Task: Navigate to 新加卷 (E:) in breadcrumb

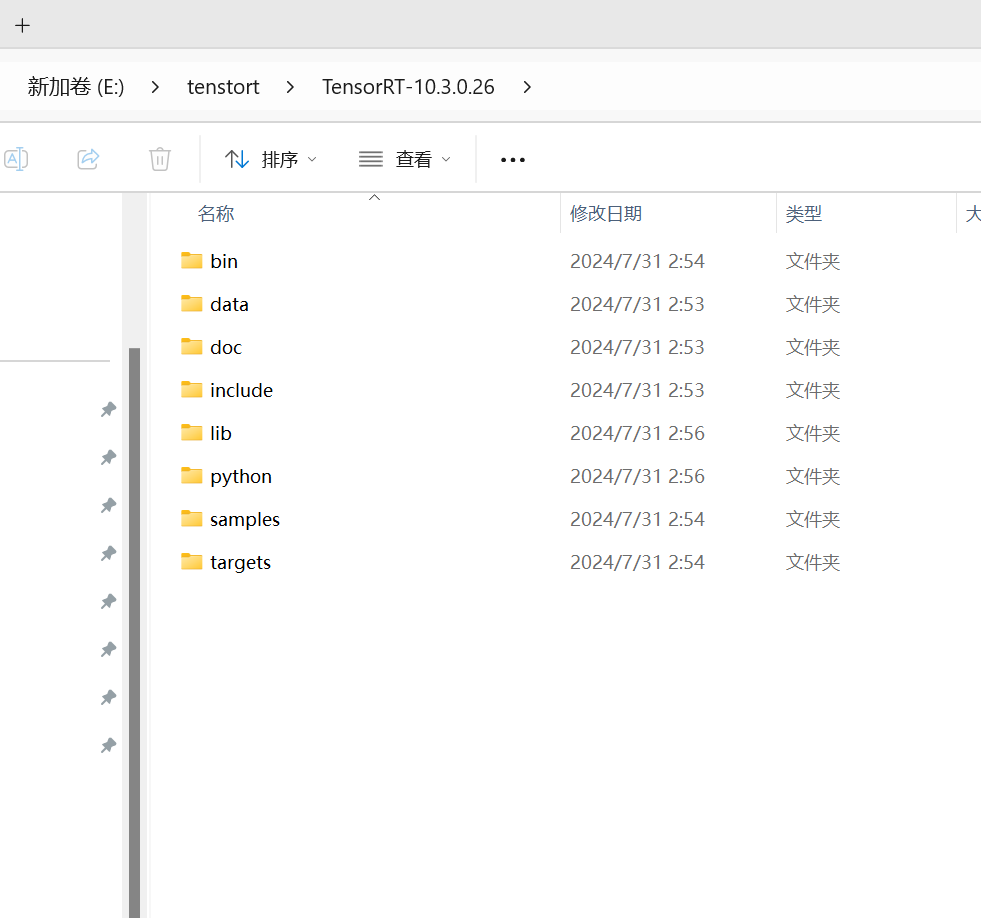Action: click(76, 87)
